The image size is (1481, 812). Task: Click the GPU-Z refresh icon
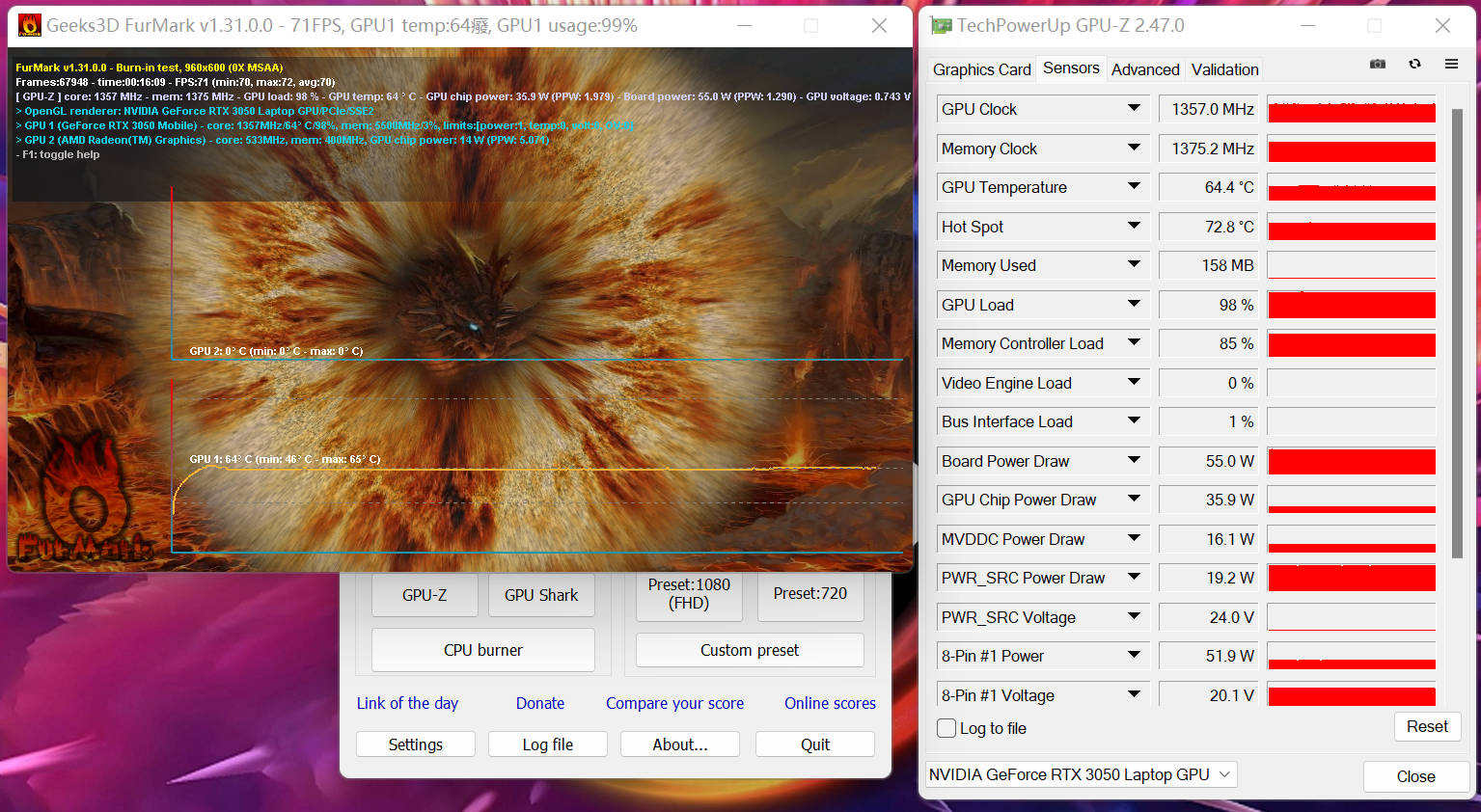(1414, 64)
